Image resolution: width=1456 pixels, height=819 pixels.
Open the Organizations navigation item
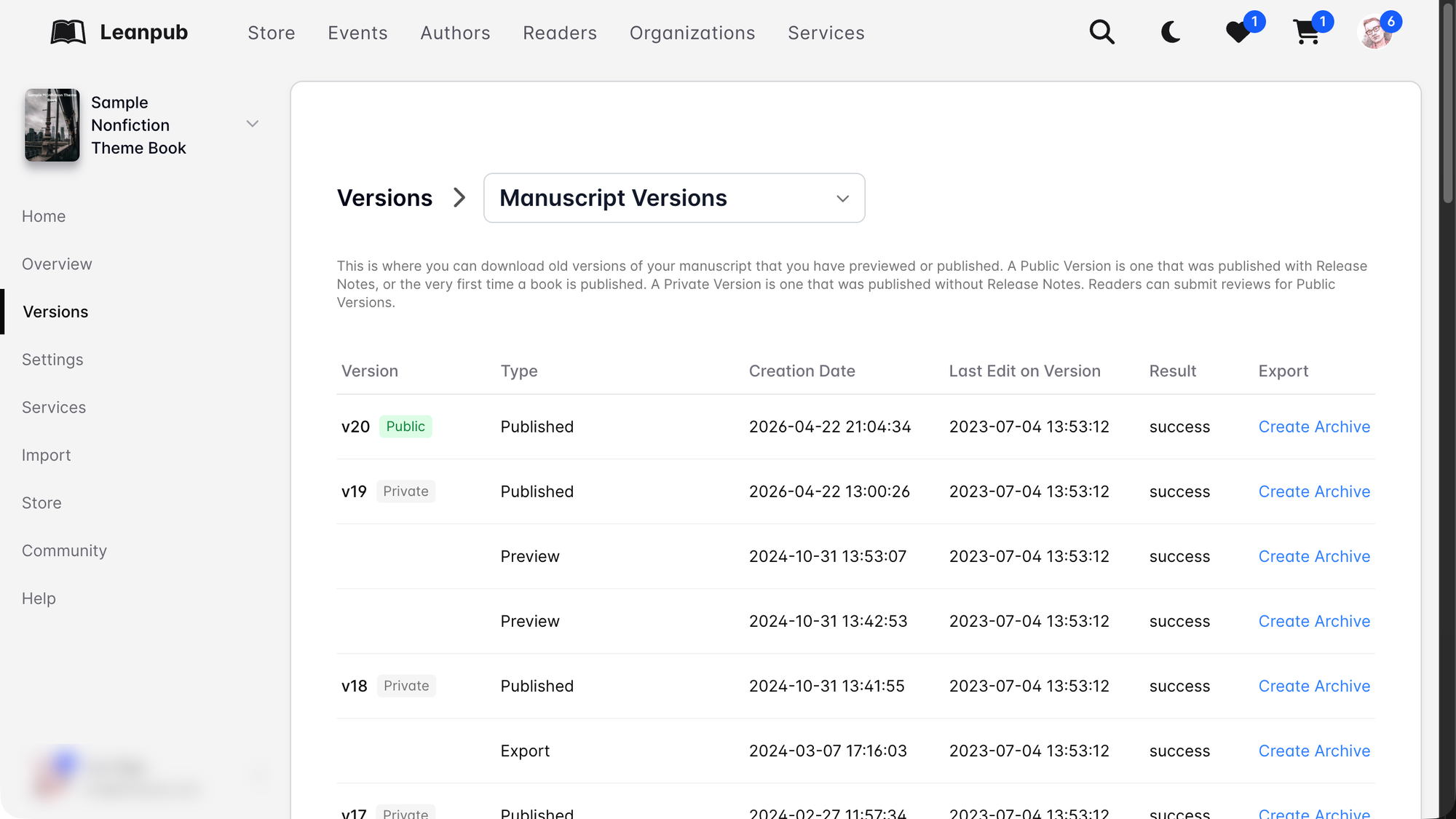pyautogui.click(x=692, y=33)
